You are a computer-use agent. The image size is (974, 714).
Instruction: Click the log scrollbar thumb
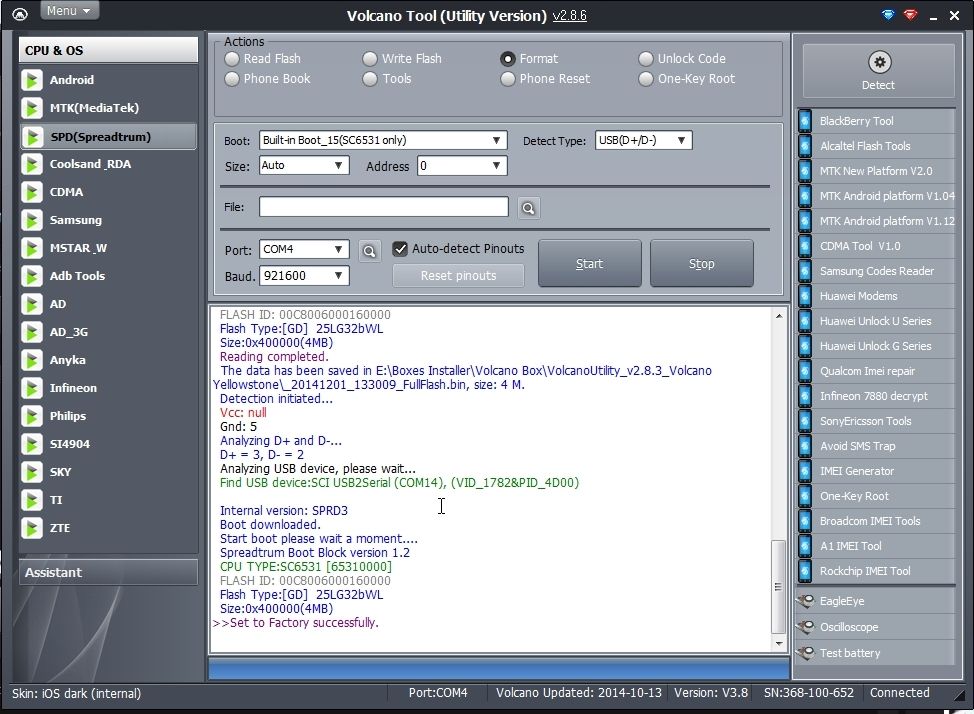[x=778, y=586]
